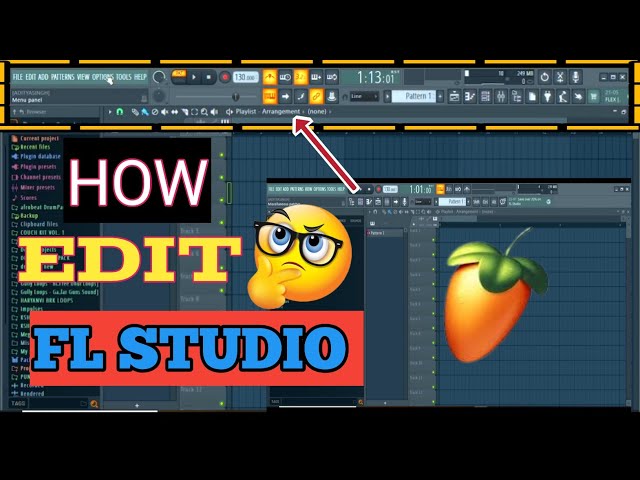Toggle the overdub/blend recording button
Image resolution: width=640 pixels, height=480 pixels.
coord(316,77)
